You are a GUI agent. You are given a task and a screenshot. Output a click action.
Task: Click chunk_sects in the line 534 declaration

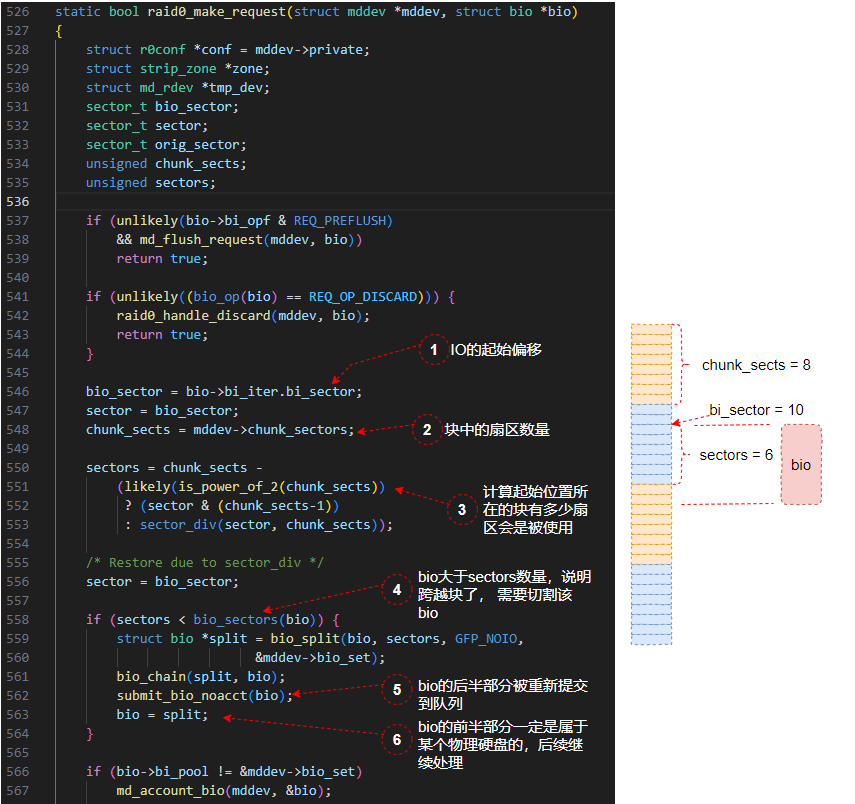[197, 164]
